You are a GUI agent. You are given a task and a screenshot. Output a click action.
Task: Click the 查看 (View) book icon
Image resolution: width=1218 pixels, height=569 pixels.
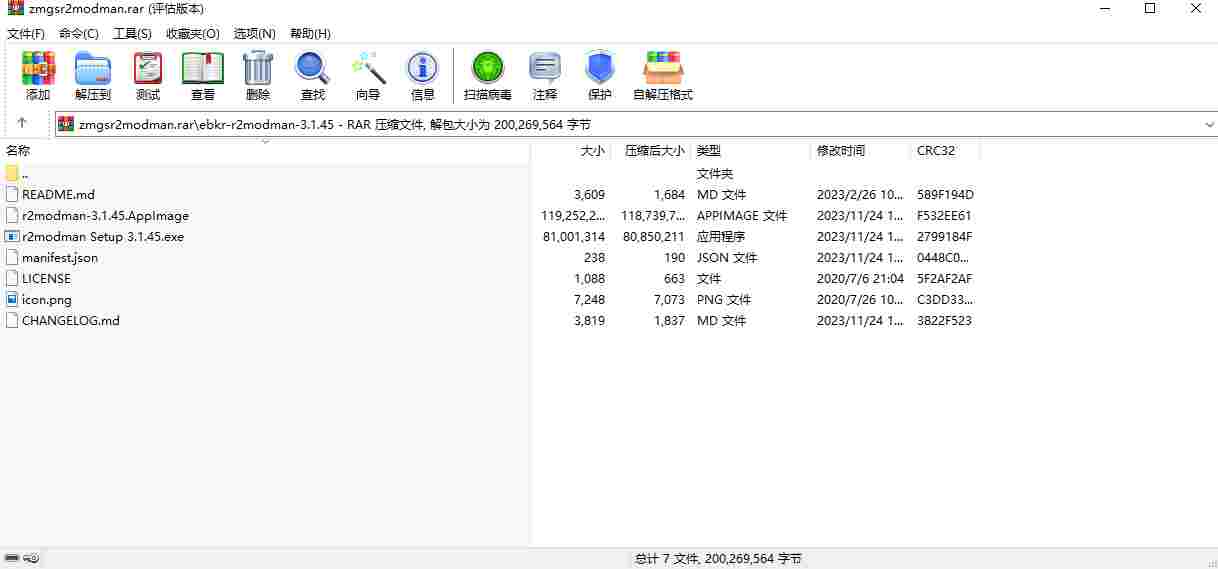click(x=203, y=69)
